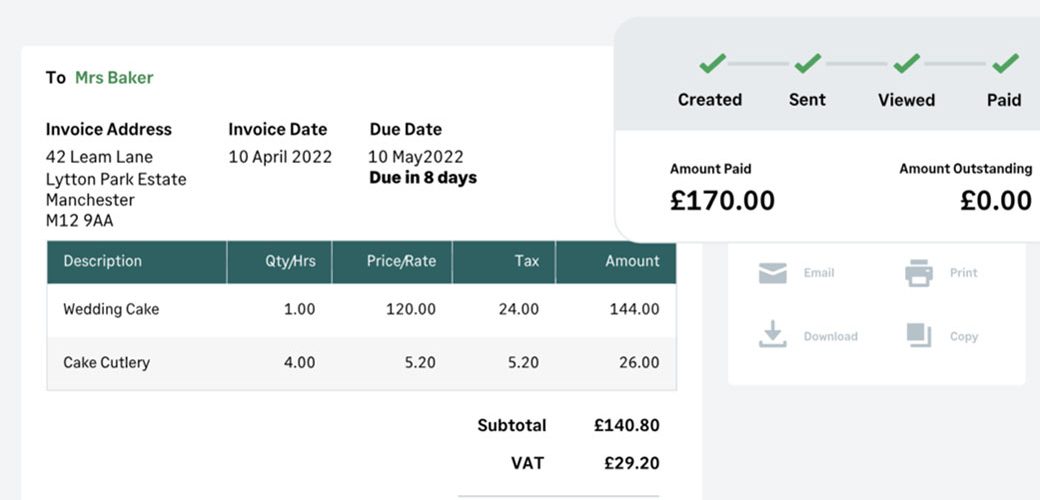This screenshot has height=500, width=1040.
Task: Click the Download arrow icon
Action: pyautogui.click(x=773, y=334)
